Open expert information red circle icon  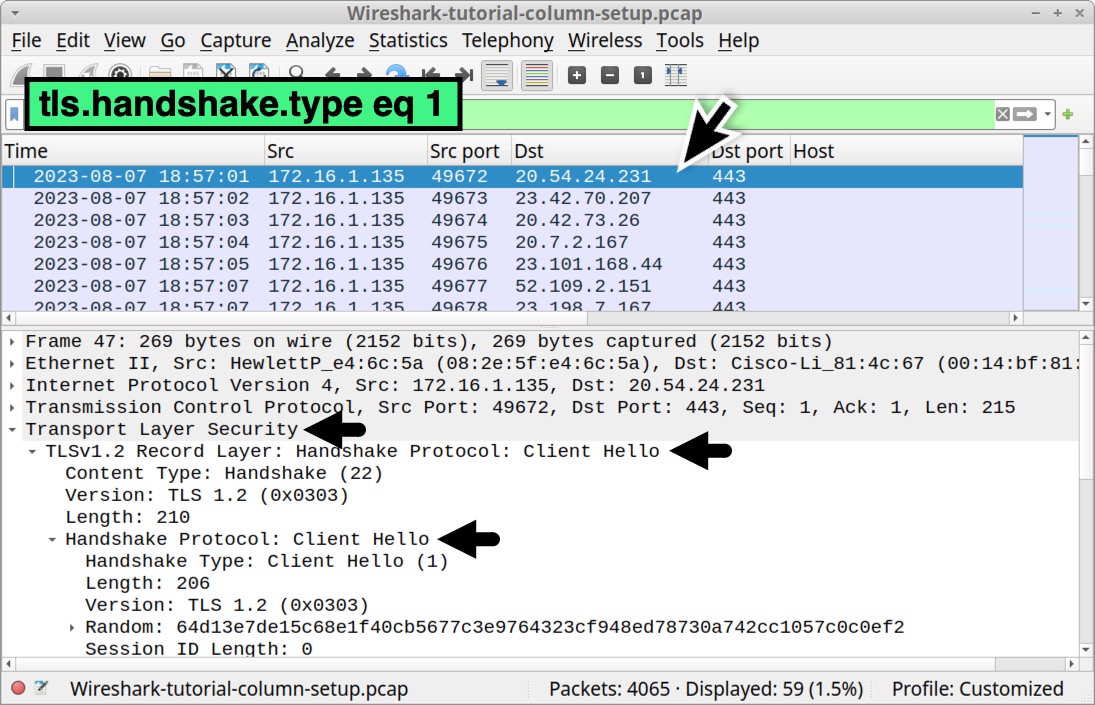click(x=19, y=688)
